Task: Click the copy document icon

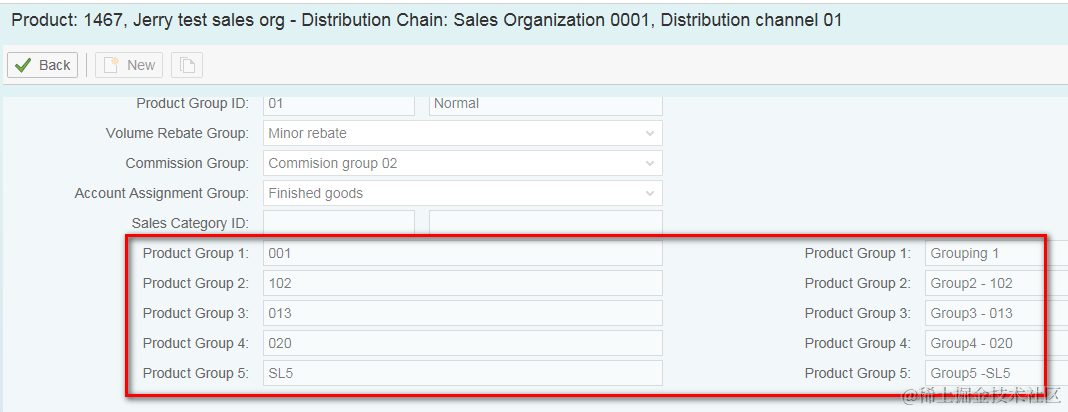Action: click(x=186, y=65)
